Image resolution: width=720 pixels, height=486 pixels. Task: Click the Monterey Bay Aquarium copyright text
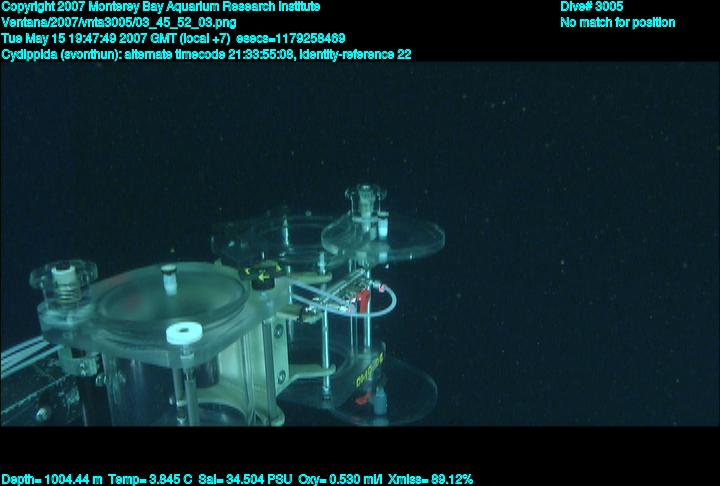(x=161, y=7)
